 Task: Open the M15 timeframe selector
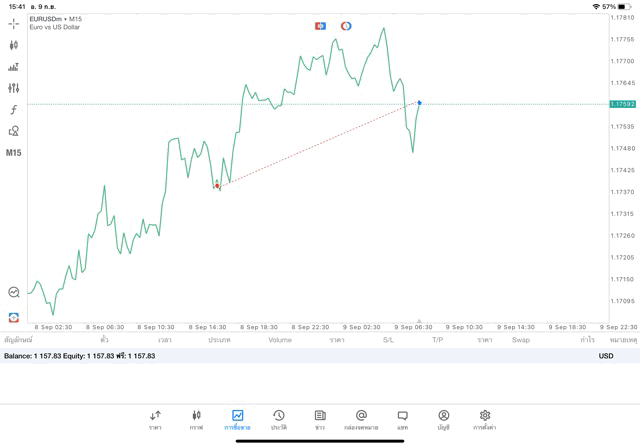[14, 153]
